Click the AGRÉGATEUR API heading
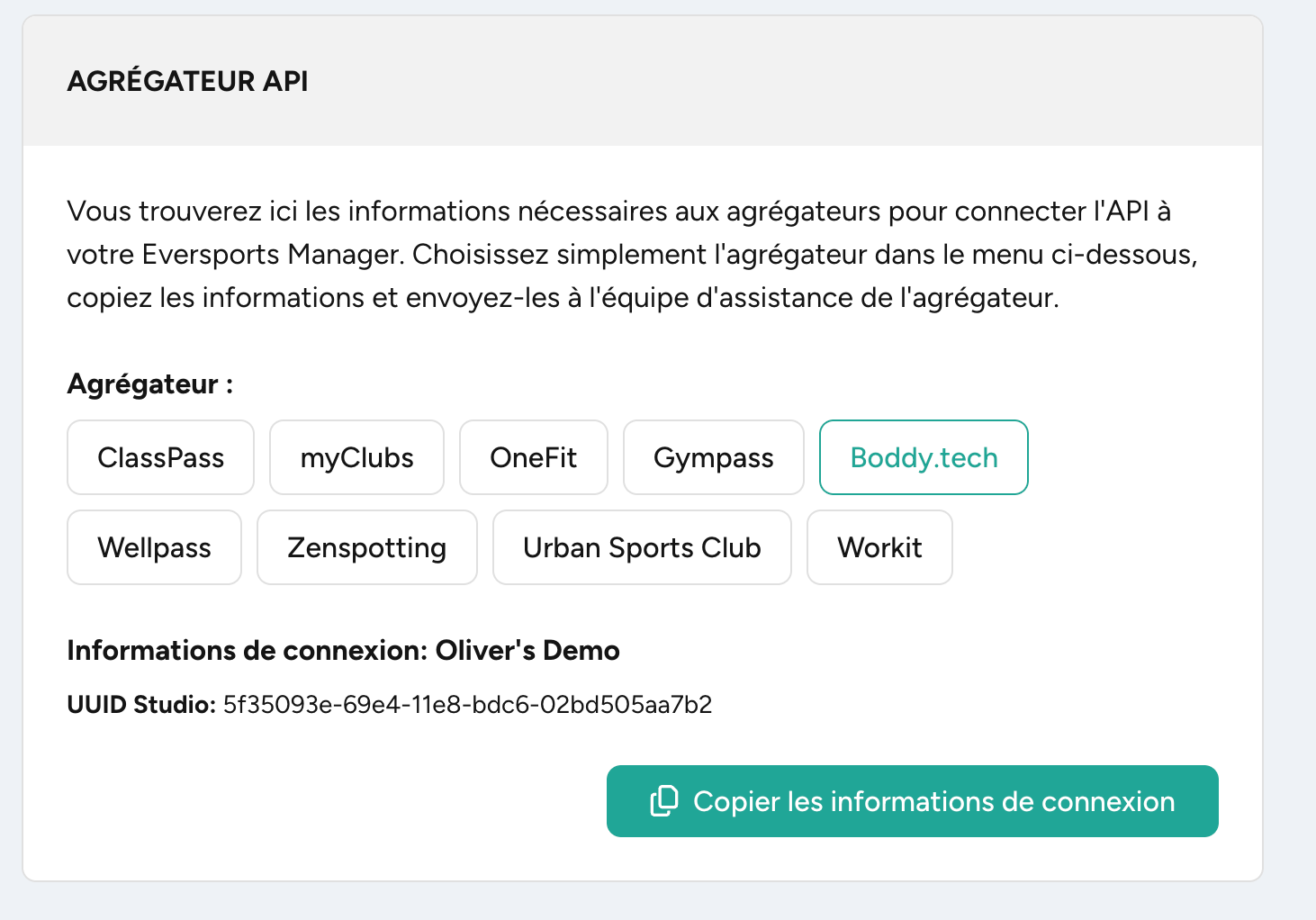1316x920 pixels. click(x=187, y=81)
